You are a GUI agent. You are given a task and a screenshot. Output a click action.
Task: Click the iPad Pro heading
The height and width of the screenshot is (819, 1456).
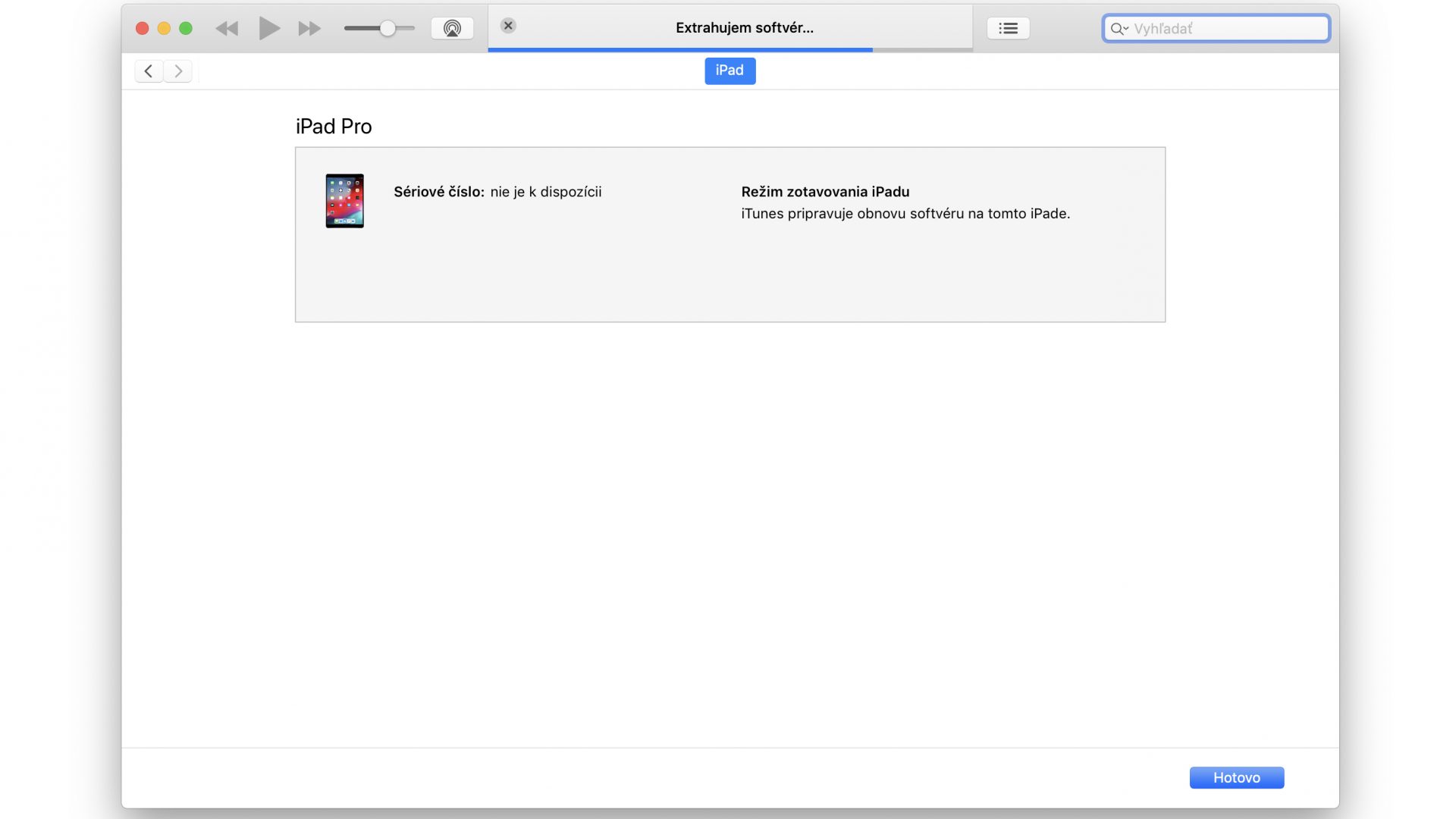[x=334, y=127]
